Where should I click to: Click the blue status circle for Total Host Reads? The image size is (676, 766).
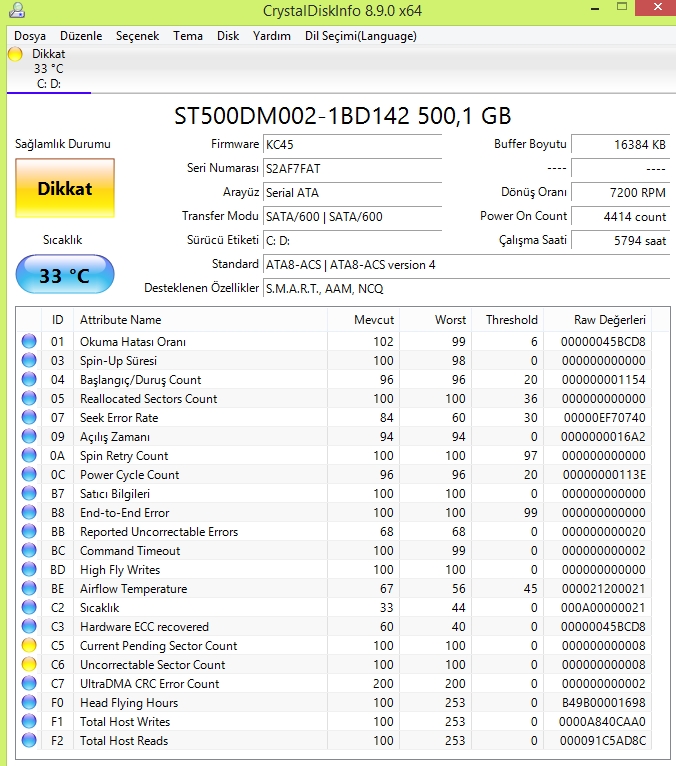(x=28, y=741)
